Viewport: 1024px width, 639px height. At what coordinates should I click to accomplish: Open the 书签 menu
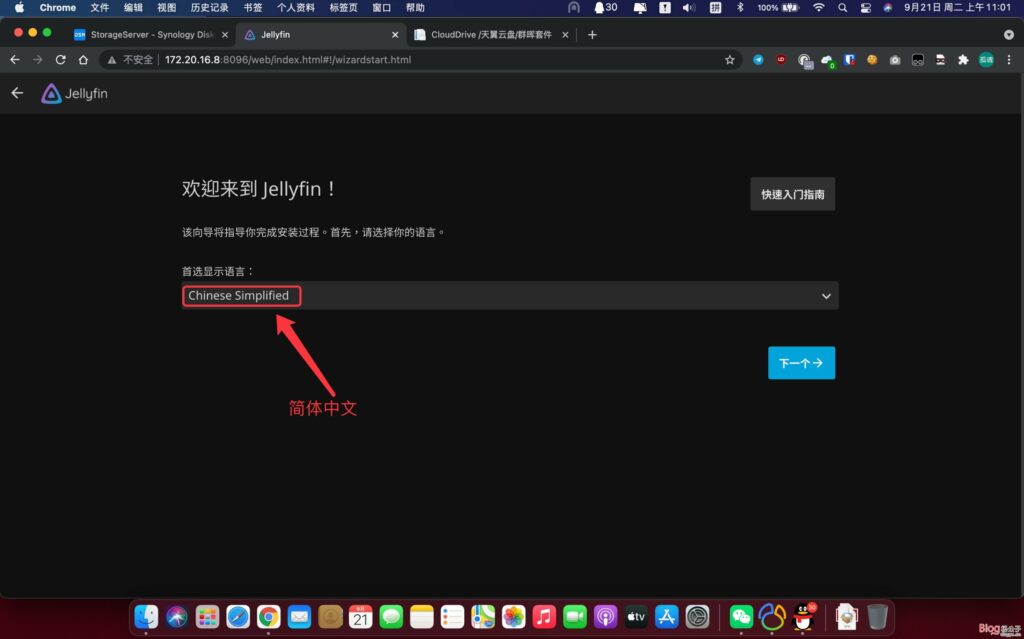click(x=253, y=8)
